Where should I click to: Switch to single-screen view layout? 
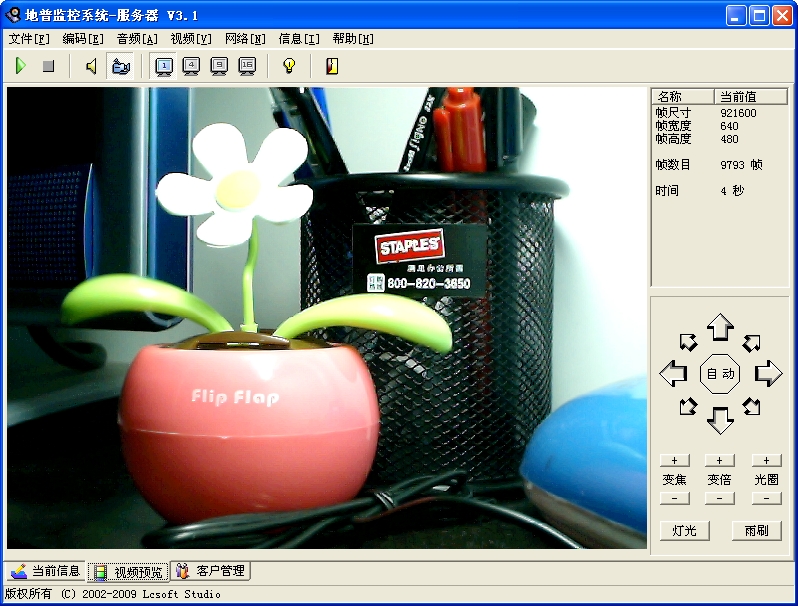pos(164,67)
